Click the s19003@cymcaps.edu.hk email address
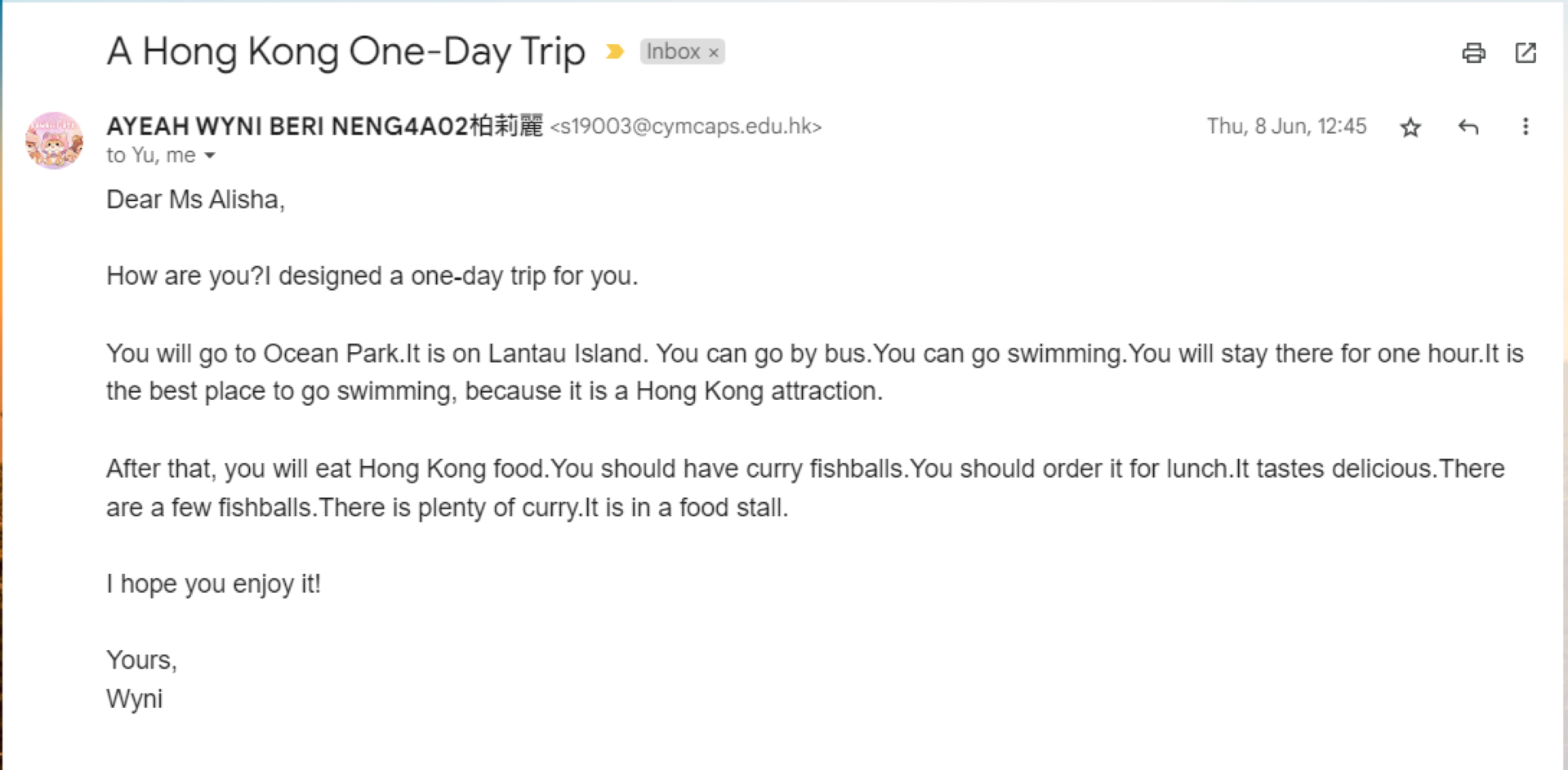 click(686, 127)
